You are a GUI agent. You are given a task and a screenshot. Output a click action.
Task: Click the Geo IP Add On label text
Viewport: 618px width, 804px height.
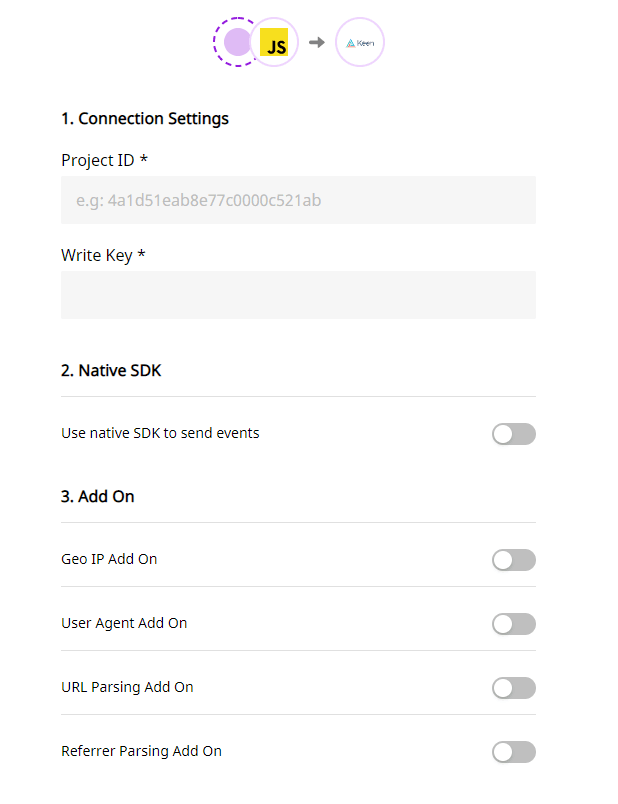pyautogui.click(x=109, y=559)
